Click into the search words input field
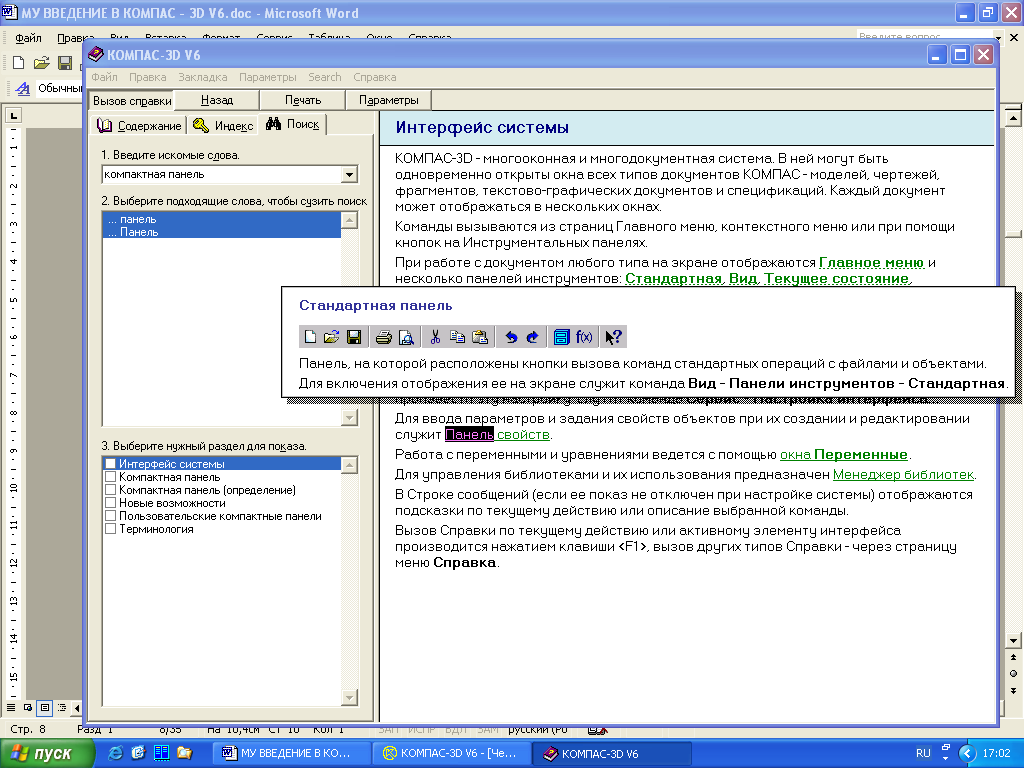 pos(222,174)
